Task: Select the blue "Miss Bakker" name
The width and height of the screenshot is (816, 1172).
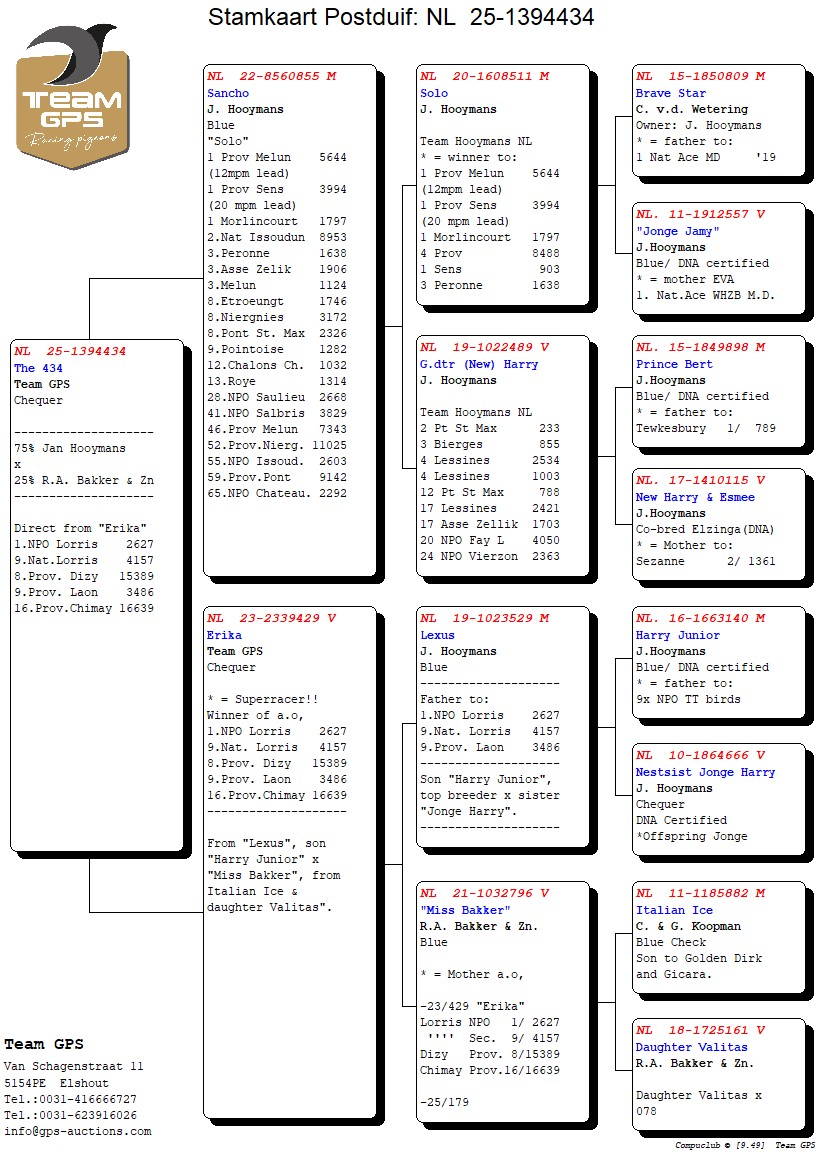Action: pyautogui.click(x=465, y=910)
